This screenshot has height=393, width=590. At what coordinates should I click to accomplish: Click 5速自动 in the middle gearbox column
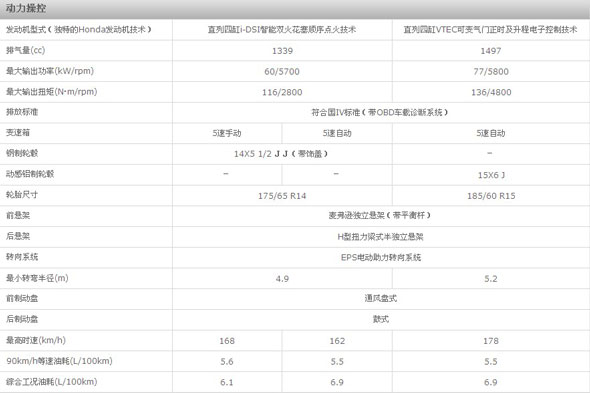click(337, 133)
